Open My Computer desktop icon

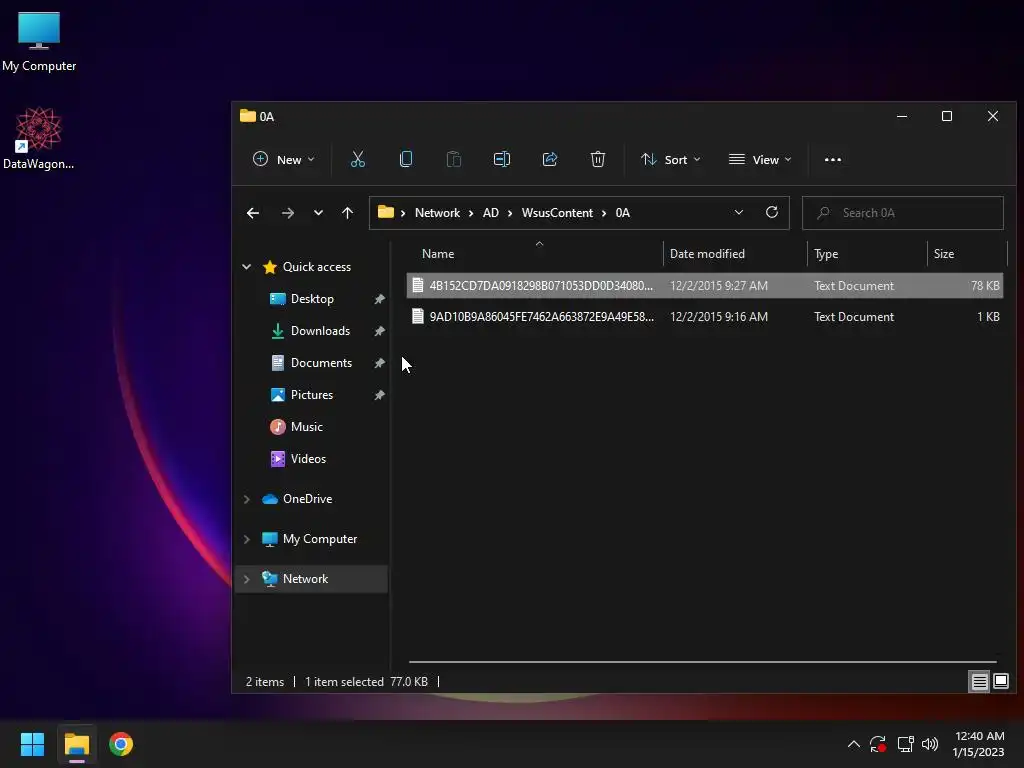pyautogui.click(x=39, y=42)
